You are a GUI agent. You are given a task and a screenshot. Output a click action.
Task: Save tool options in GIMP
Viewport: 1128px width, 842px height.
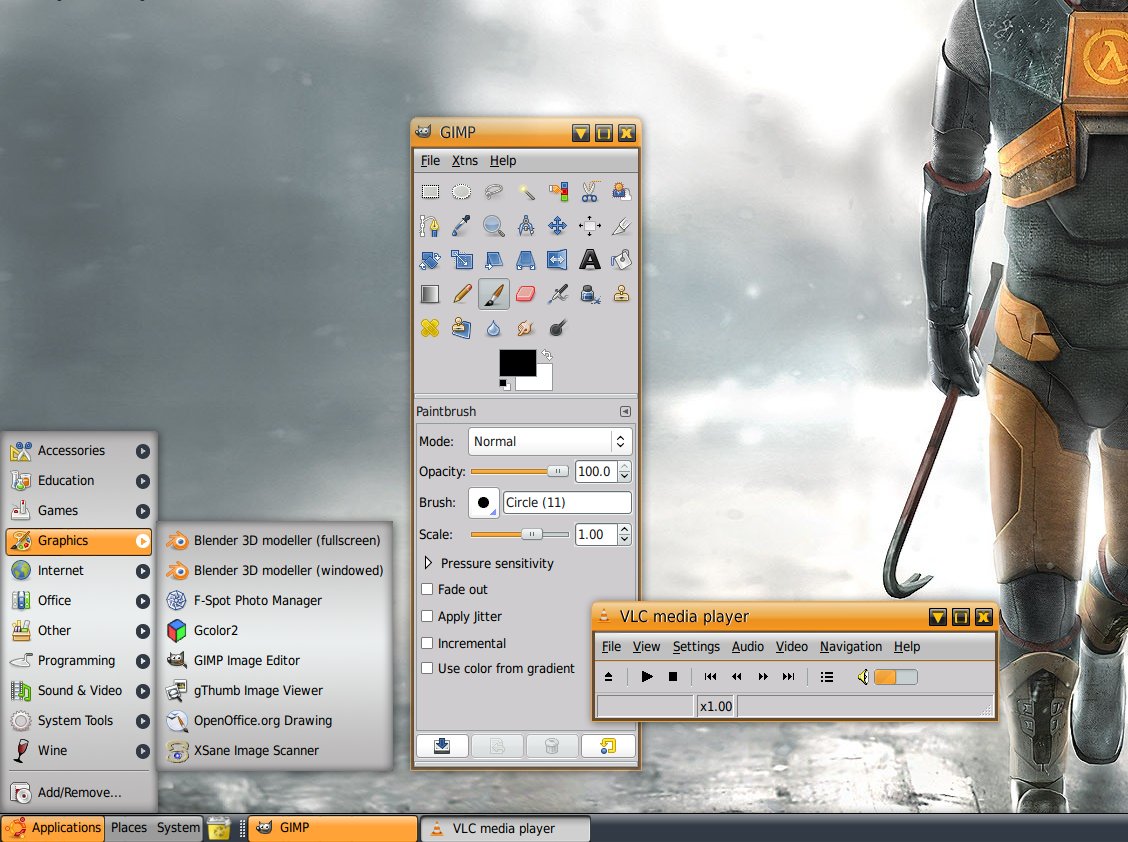[x=442, y=746]
